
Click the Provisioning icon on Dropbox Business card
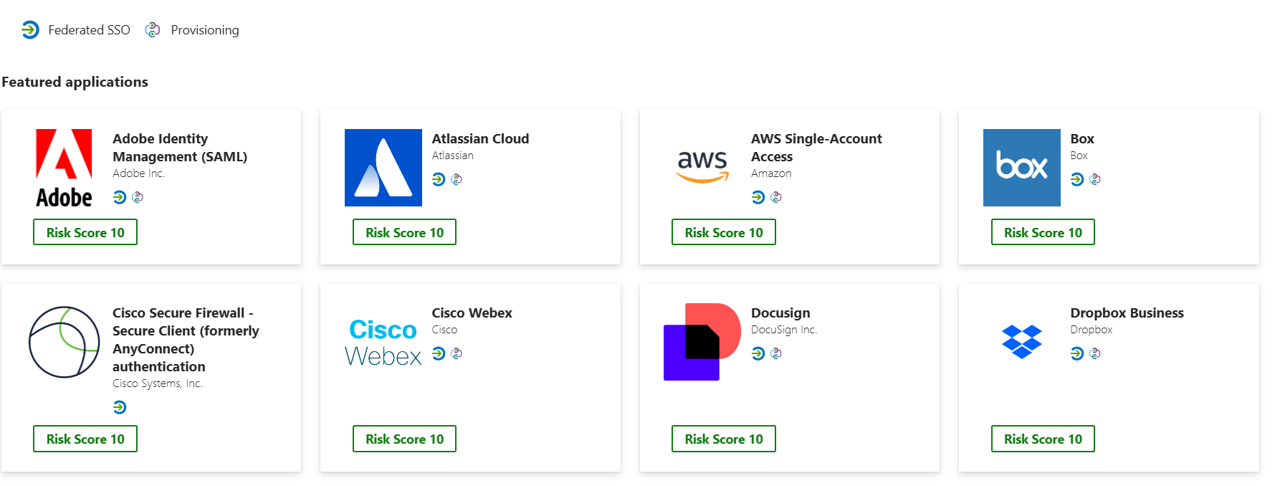pos(1095,353)
